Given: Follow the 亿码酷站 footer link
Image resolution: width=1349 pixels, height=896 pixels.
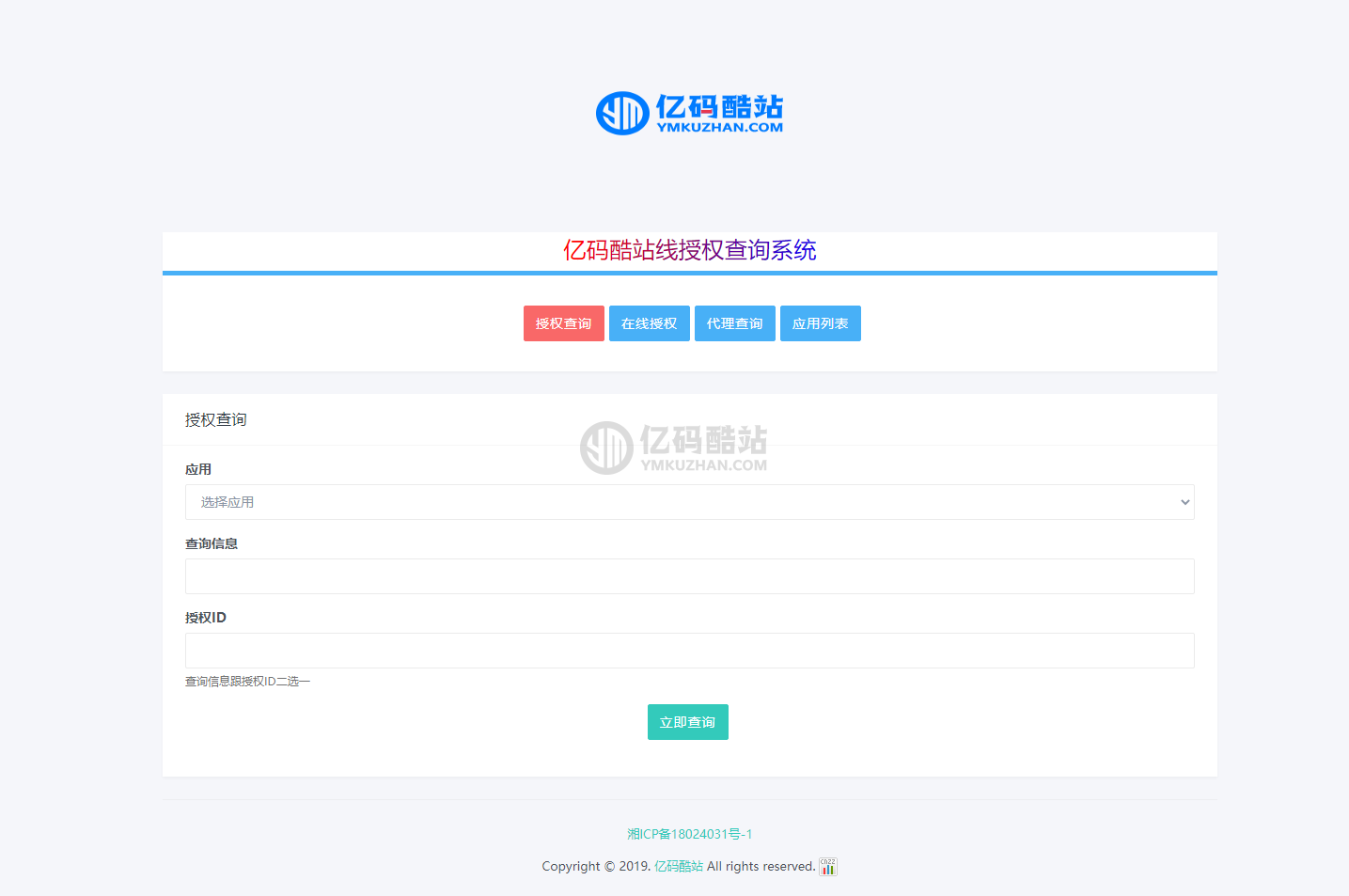Looking at the screenshot, I should (x=679, y=866).
